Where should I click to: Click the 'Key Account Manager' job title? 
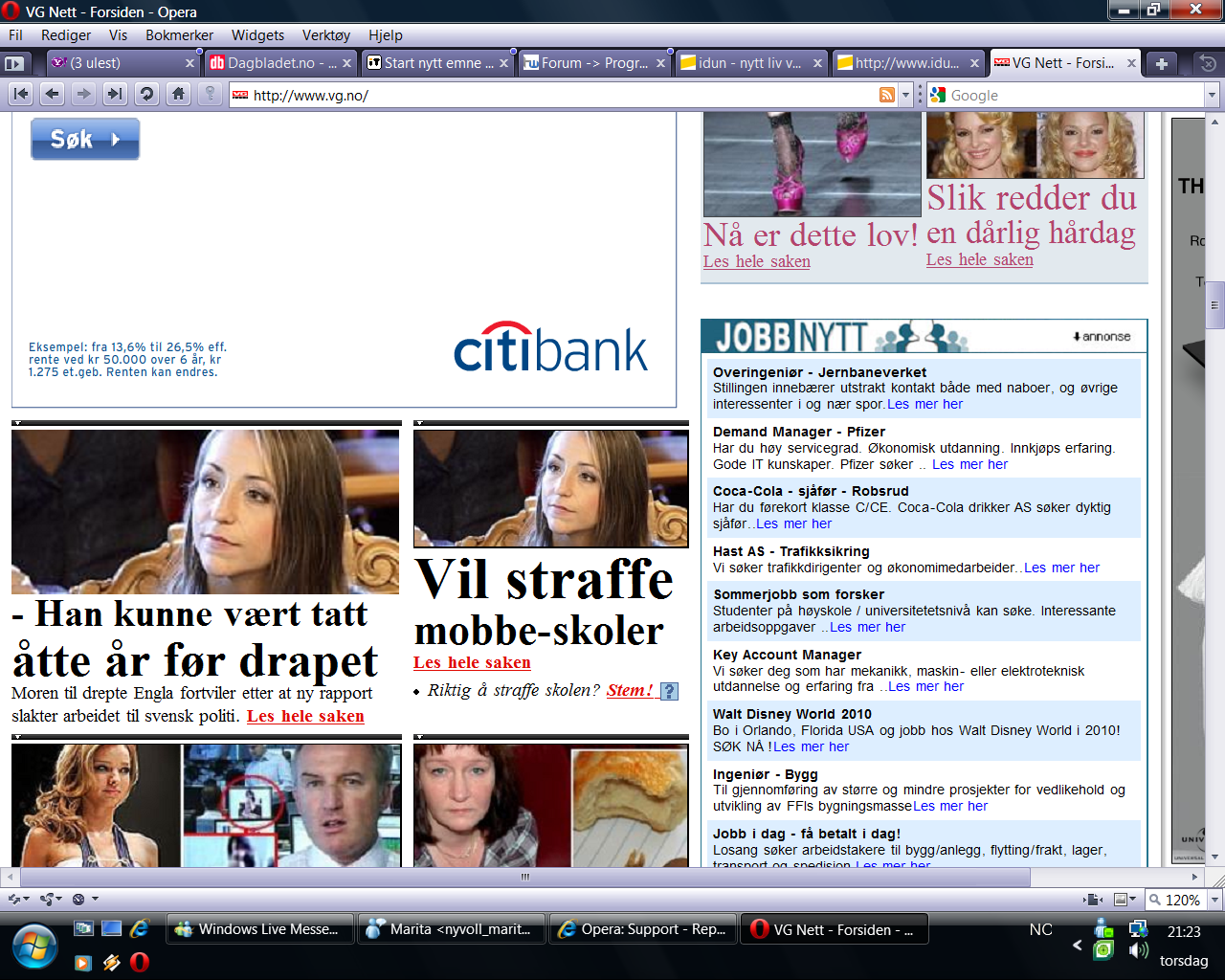tap(787, 655)
